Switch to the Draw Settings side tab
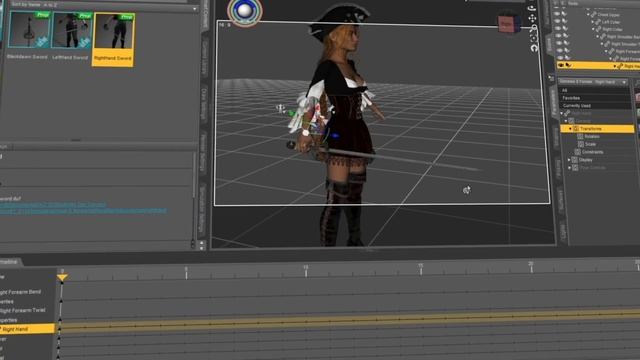 pos(204,104)
